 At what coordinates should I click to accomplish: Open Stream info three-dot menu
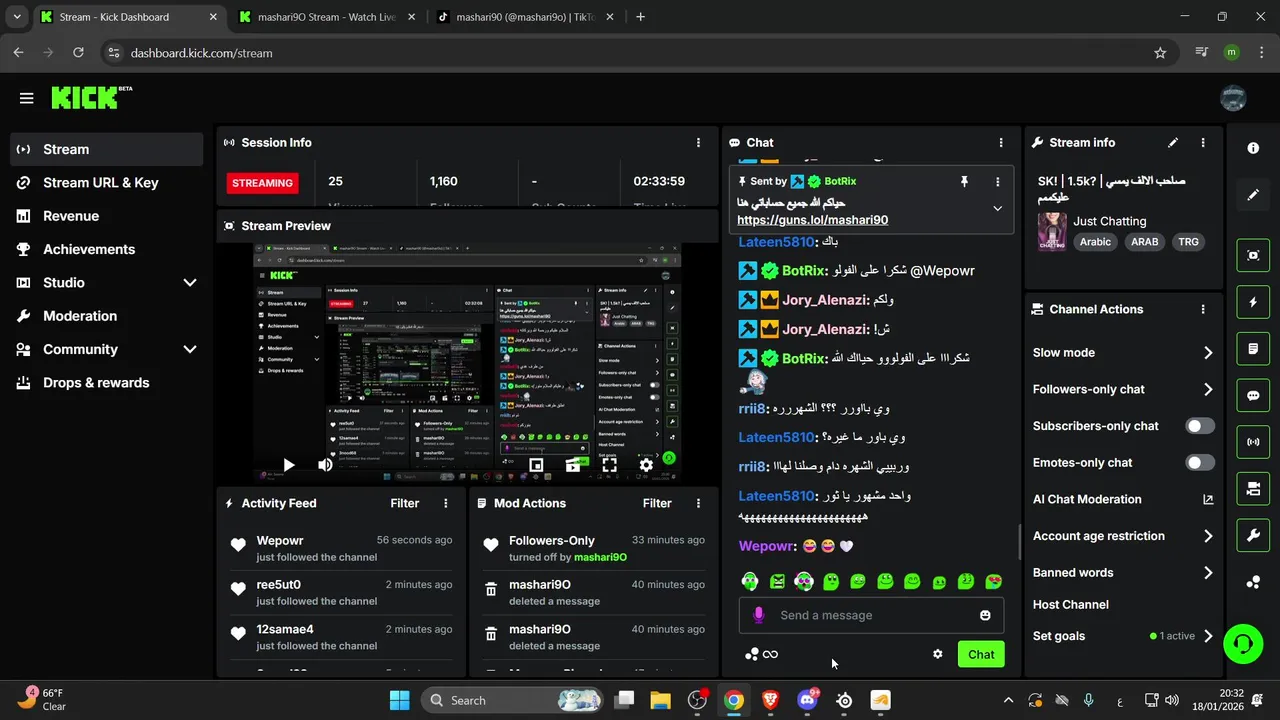point(1203,143)
